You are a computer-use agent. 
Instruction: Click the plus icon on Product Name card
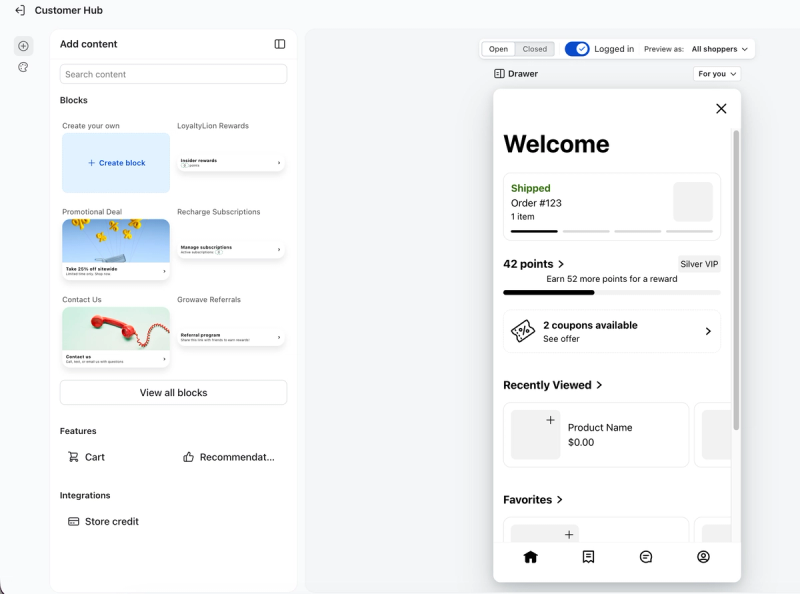pyautogui.click(x=550, y=420)
